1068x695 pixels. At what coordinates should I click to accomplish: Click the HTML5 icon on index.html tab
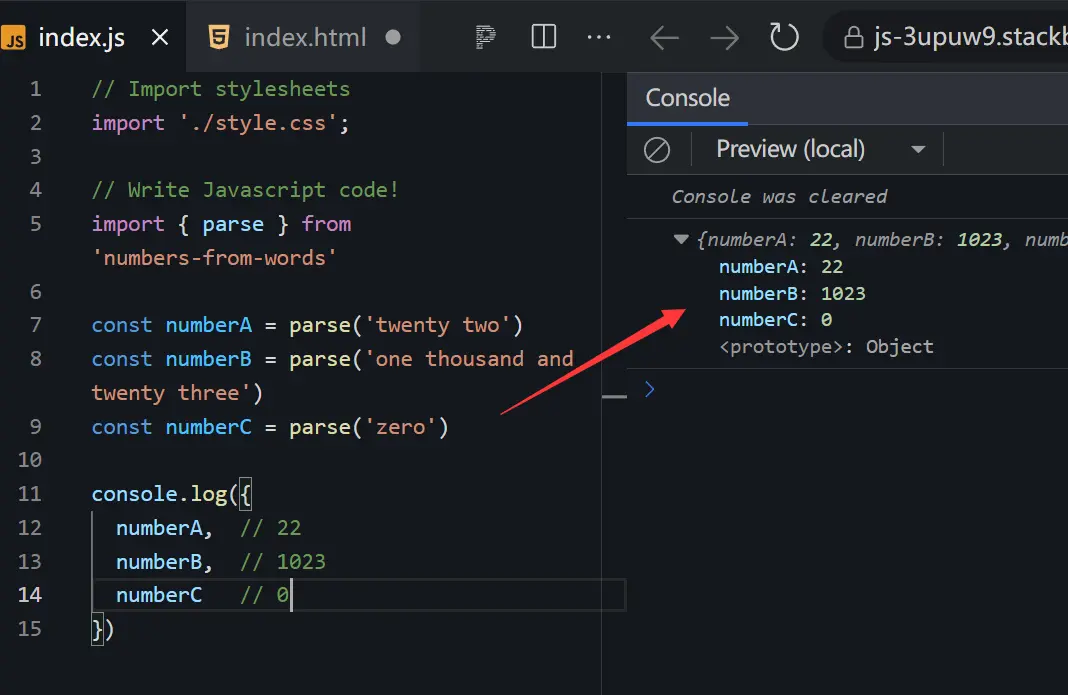[x=217, y=38]
